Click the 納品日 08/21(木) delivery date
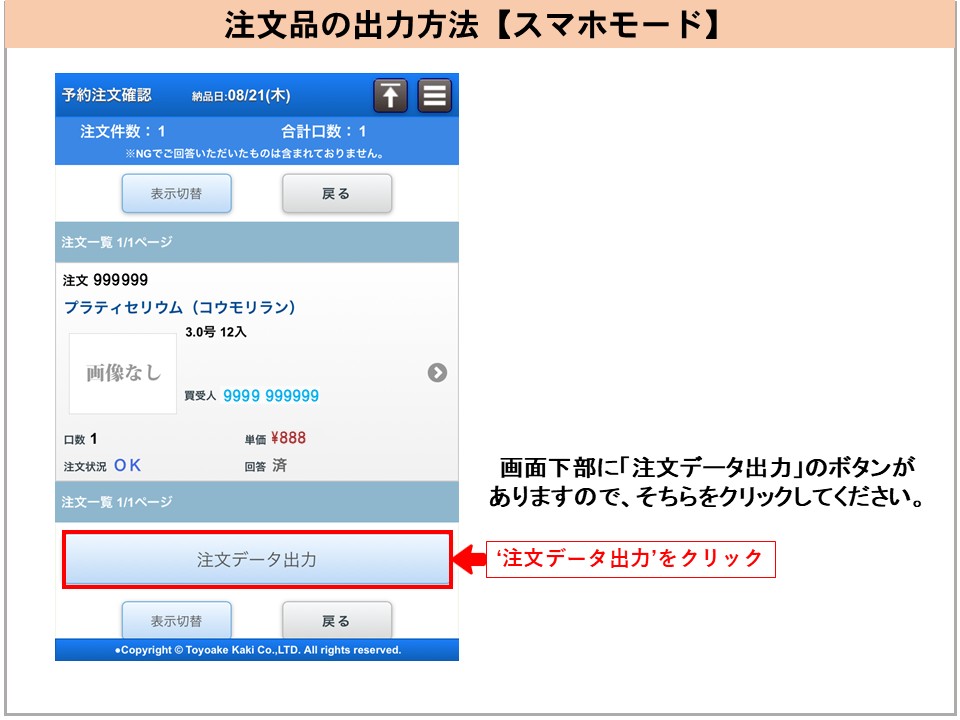960x720 pixels. click(241, 96)
